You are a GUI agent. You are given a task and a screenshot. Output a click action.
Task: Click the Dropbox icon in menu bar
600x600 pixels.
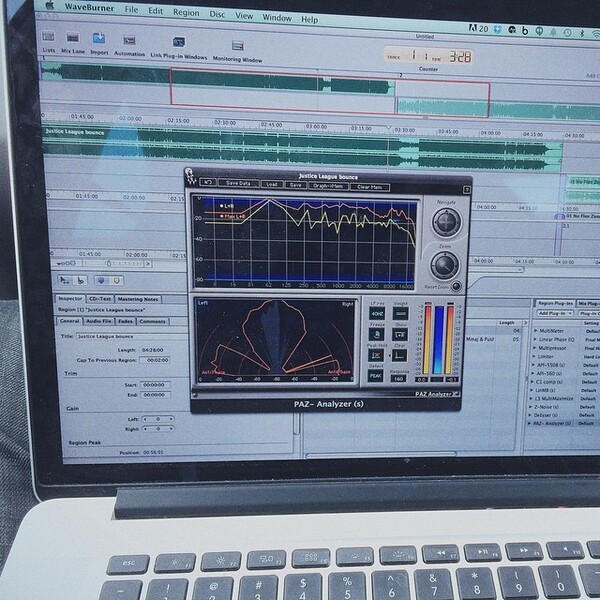pos(497,29)
